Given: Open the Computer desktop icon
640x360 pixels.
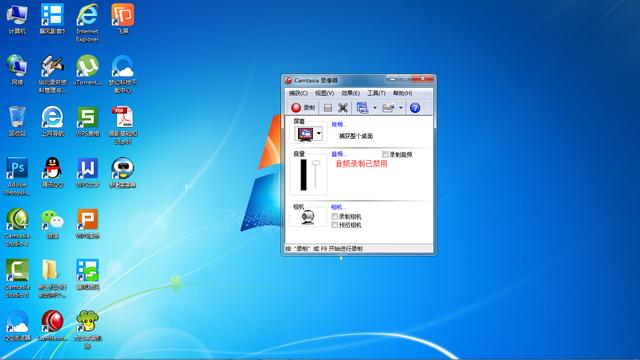Looking at the screenshot, I should point(17,19).
